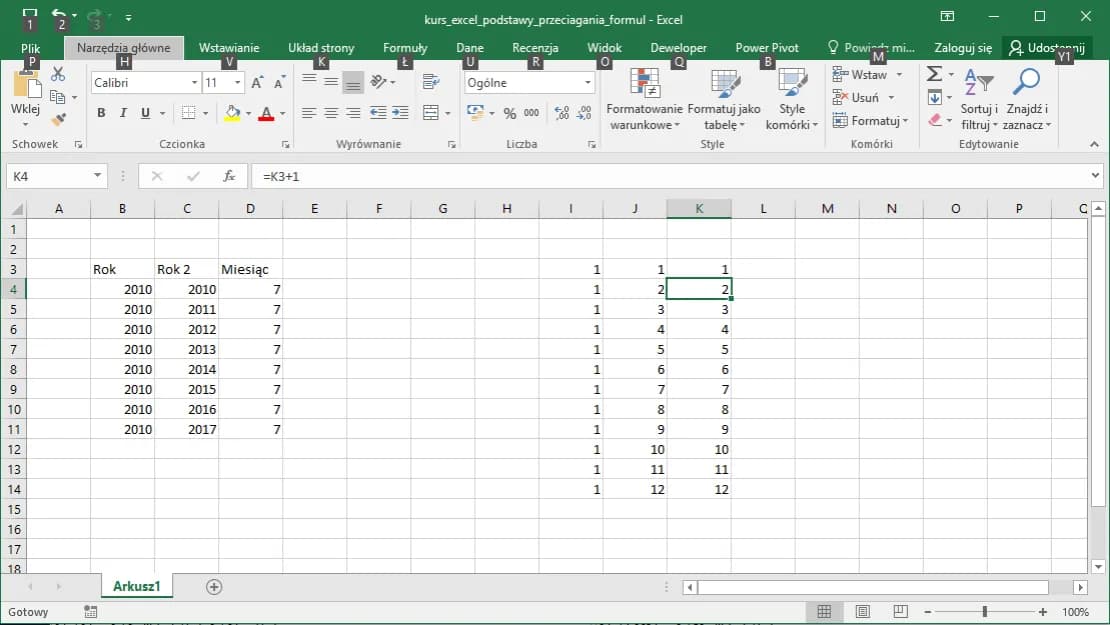Screen dimensions: 1110x625
Task: Toggle Italic formatting
Action: 124,113
